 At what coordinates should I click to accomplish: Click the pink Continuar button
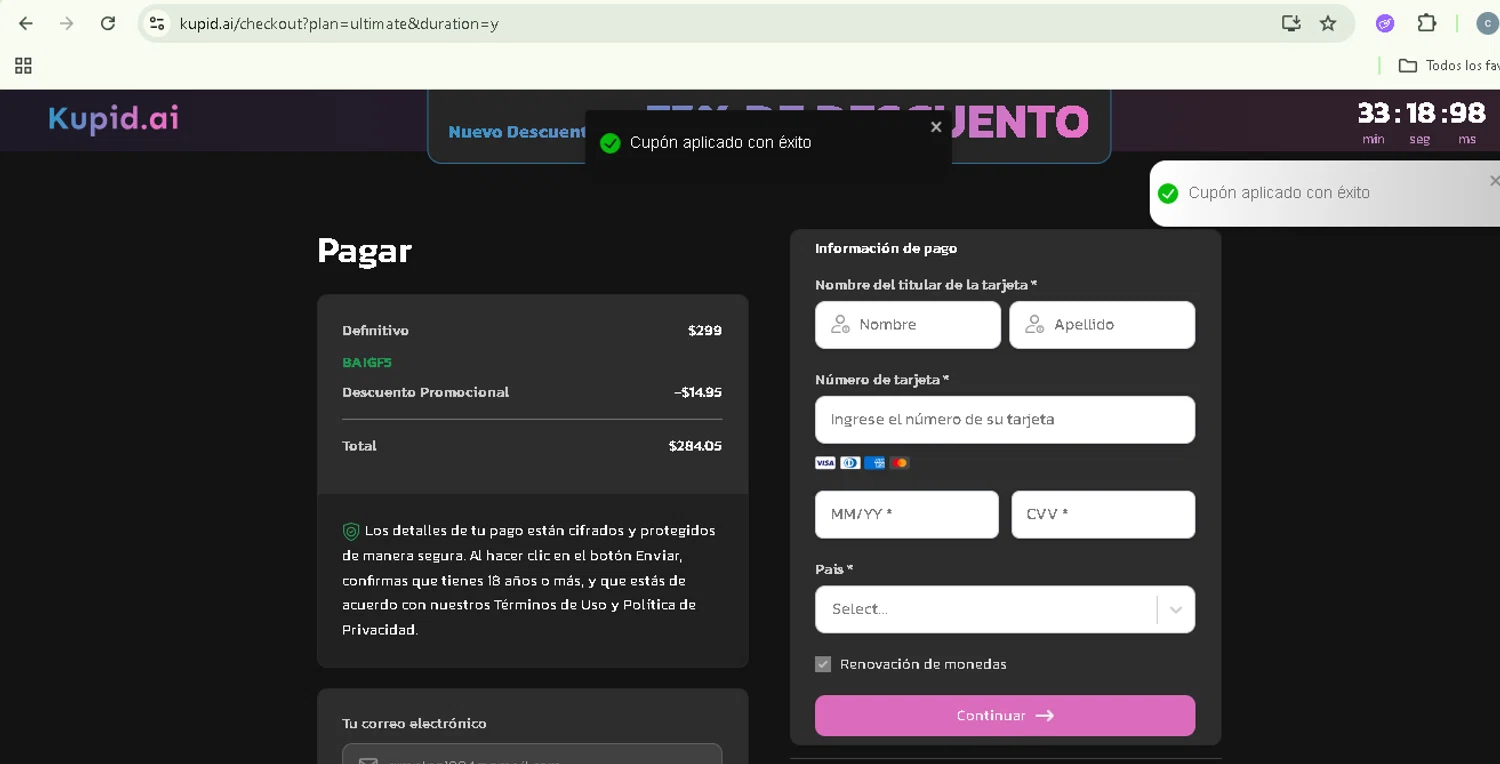[1005, 716]
